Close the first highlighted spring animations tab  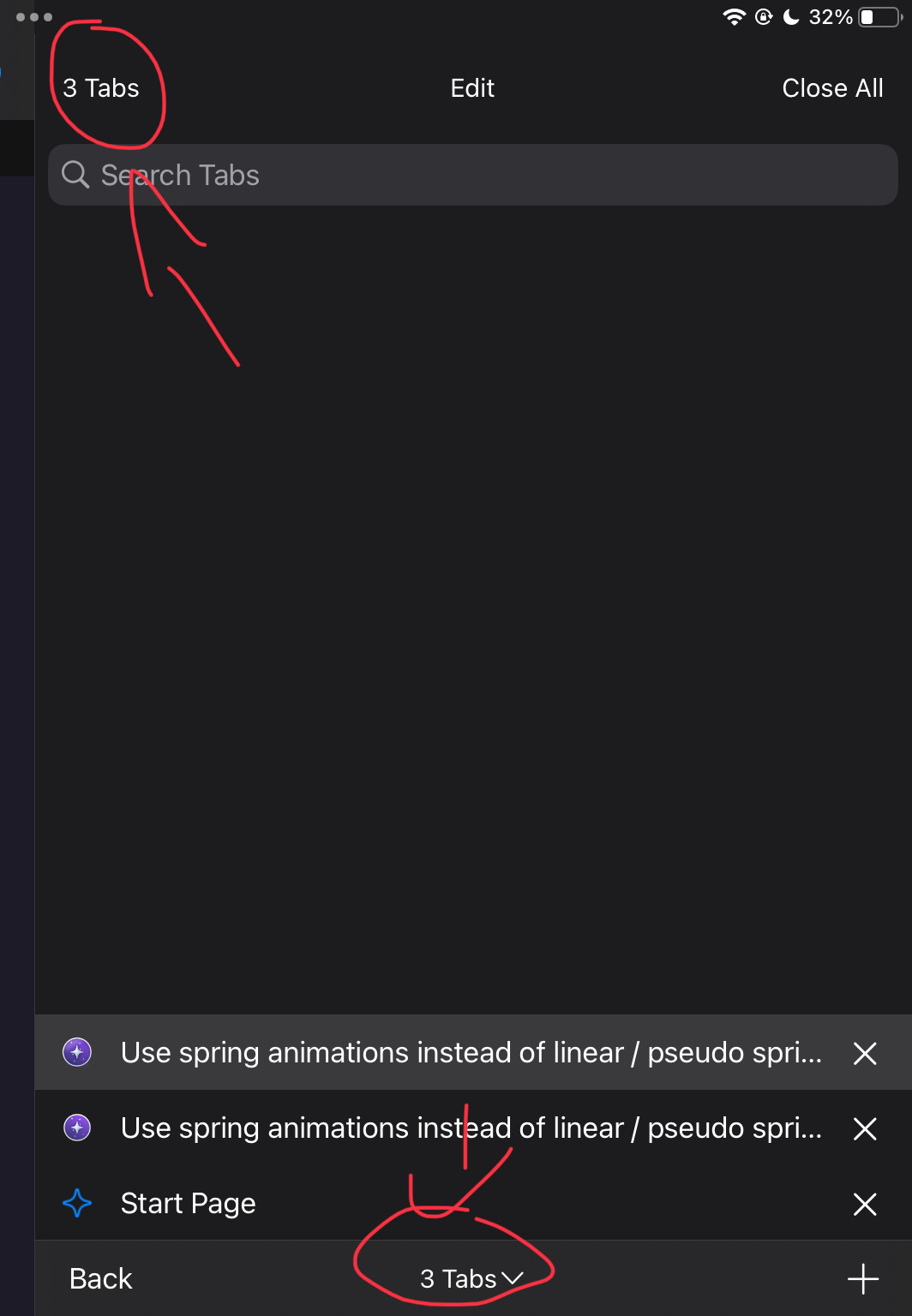[x=865, y=1053]
